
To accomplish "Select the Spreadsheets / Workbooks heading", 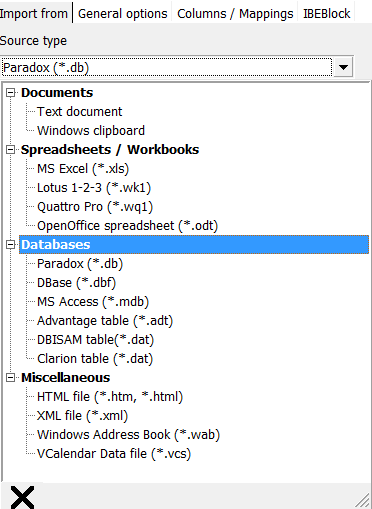I will coord(110,150).
